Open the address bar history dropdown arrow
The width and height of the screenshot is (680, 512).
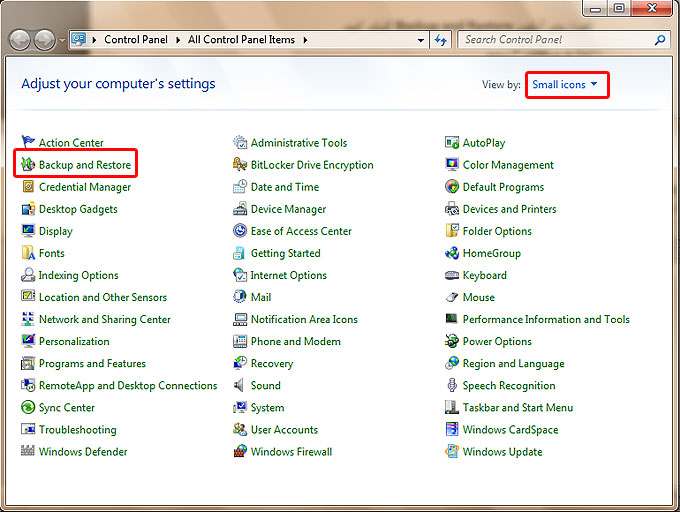click(421, 40)
